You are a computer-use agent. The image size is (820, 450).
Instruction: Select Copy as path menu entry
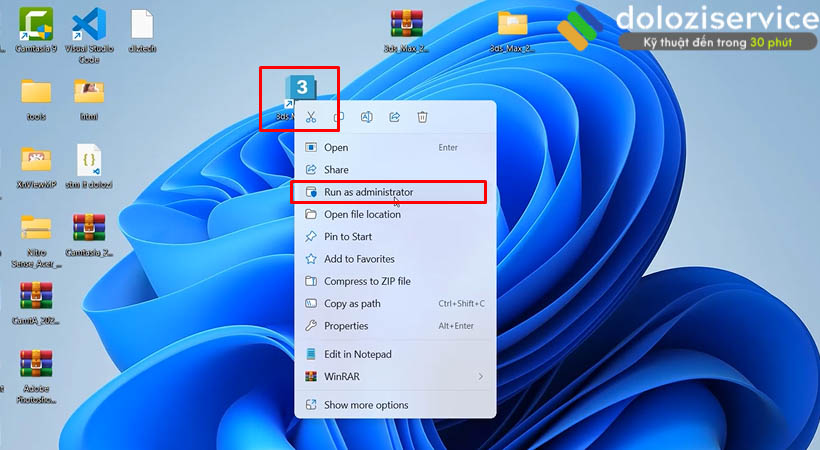[352, 304]
